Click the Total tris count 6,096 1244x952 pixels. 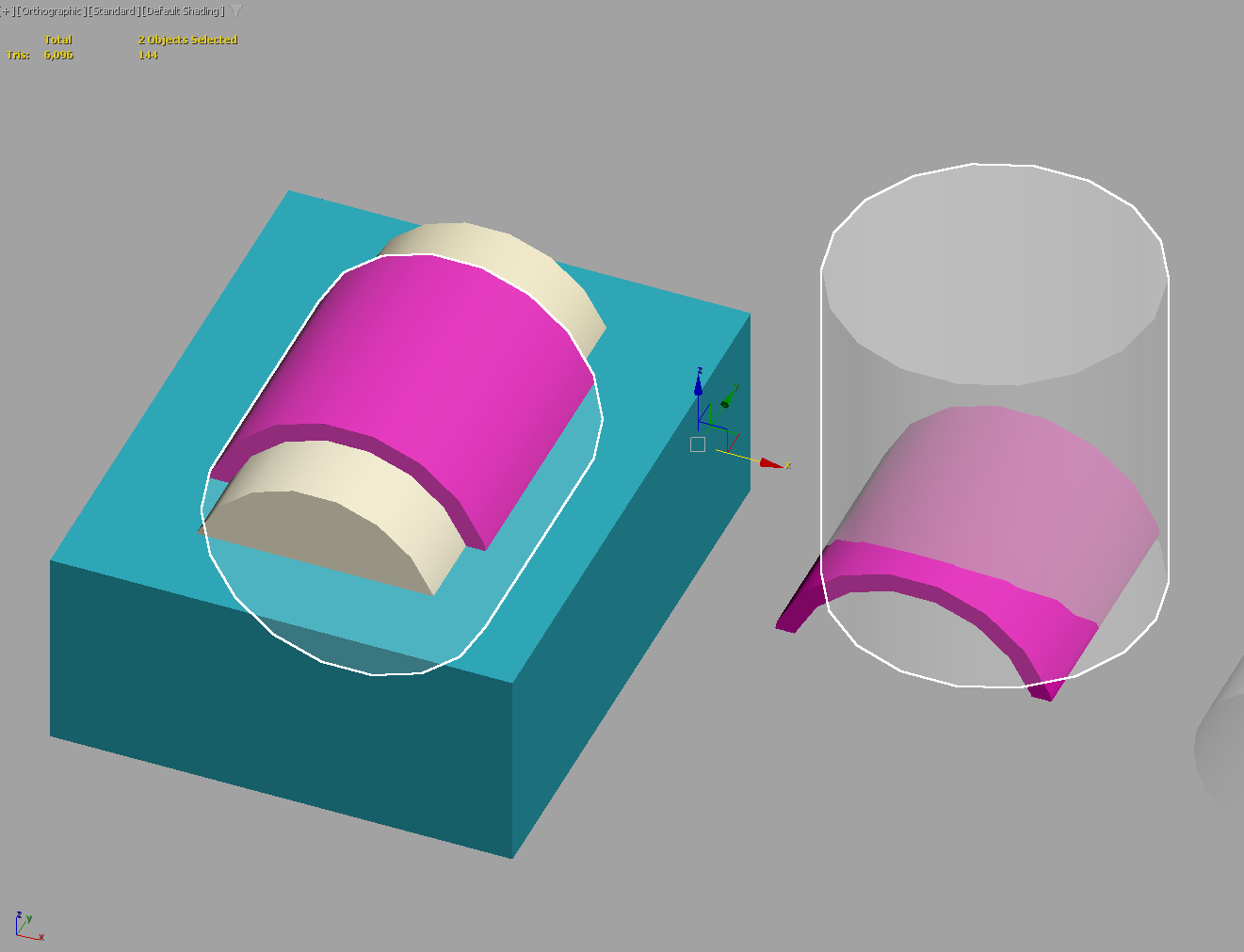58,56
